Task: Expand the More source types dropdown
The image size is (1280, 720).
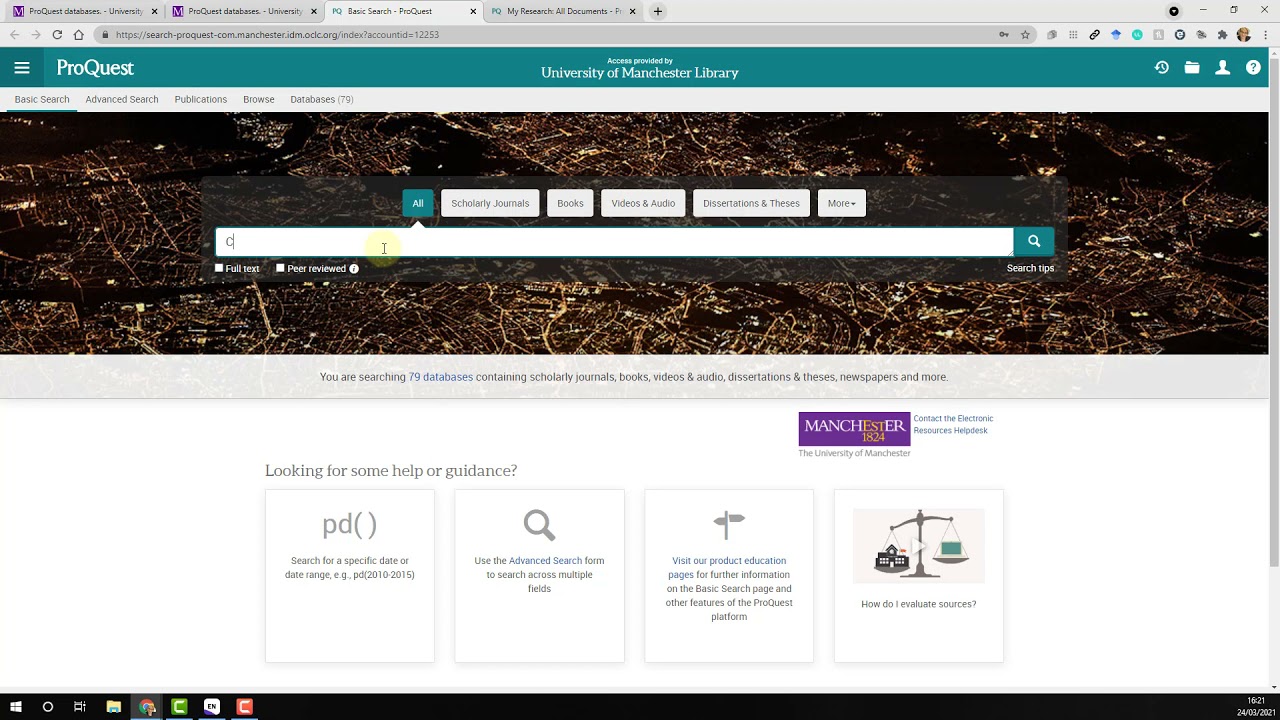Action: (x=842, y=203)
